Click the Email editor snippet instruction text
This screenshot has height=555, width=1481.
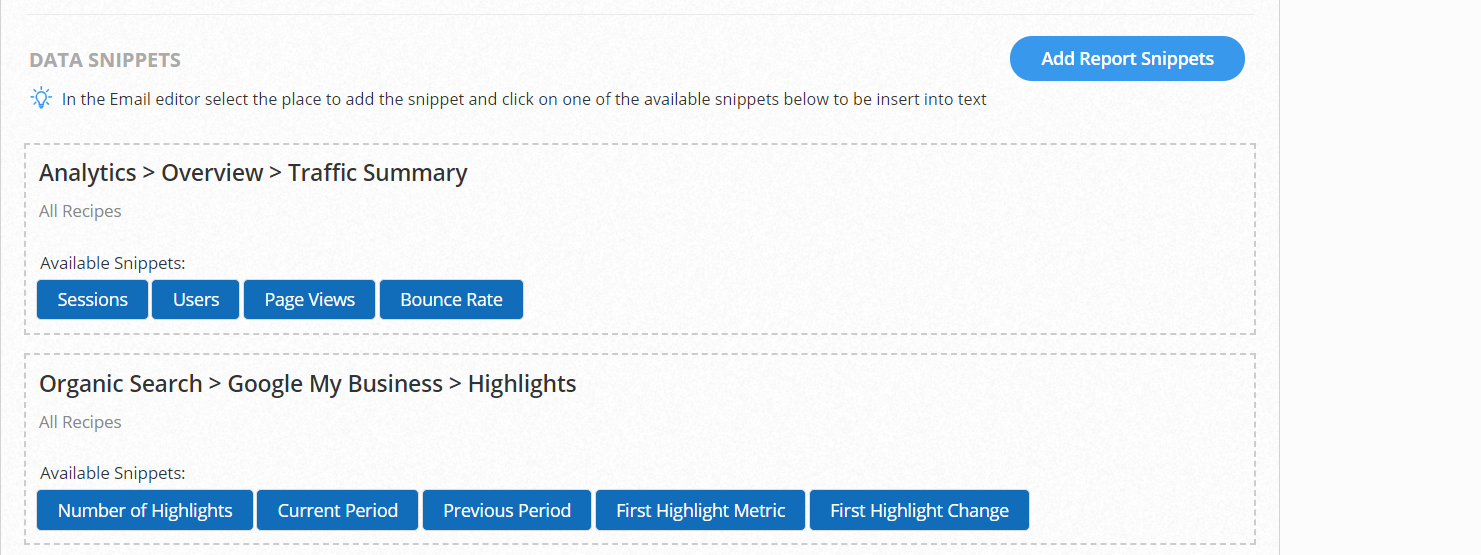pyautogui.click(x=524, y=99)
